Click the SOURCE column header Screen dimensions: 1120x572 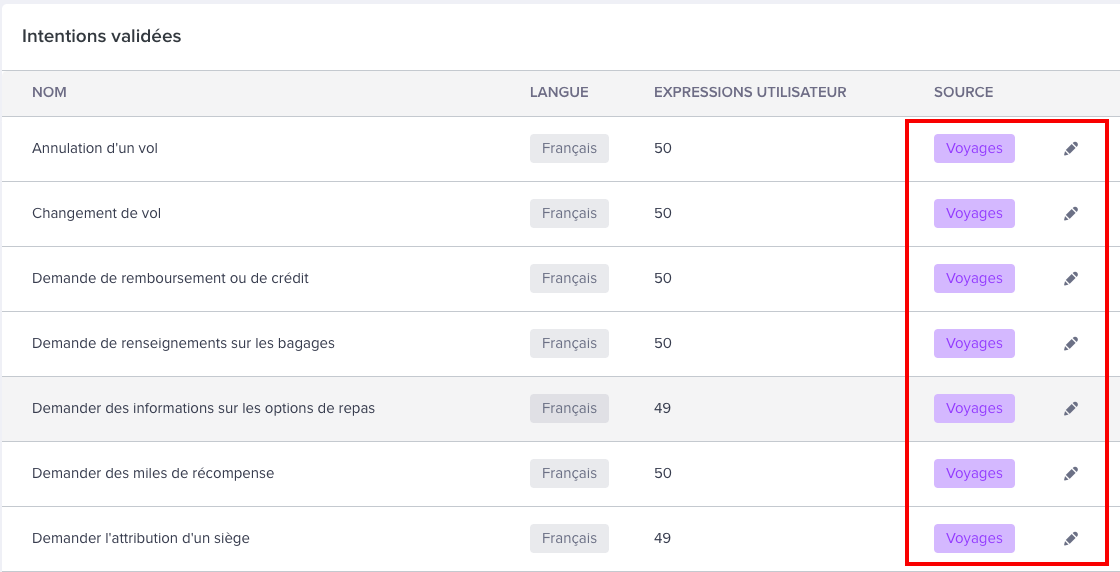pyautogui.click(x=963, y=92)
